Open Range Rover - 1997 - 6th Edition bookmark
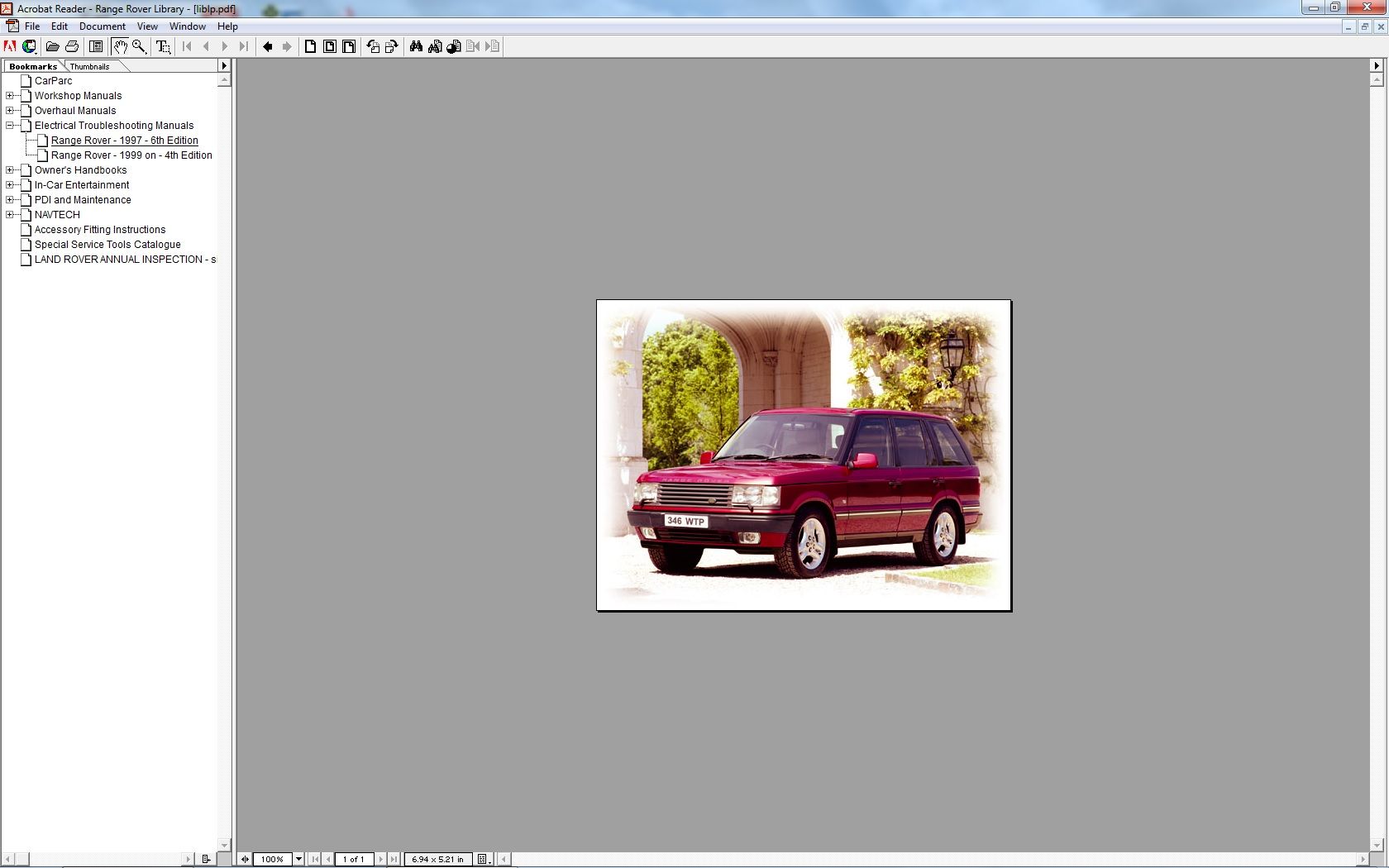1389x868 pixels. (125, 141)
